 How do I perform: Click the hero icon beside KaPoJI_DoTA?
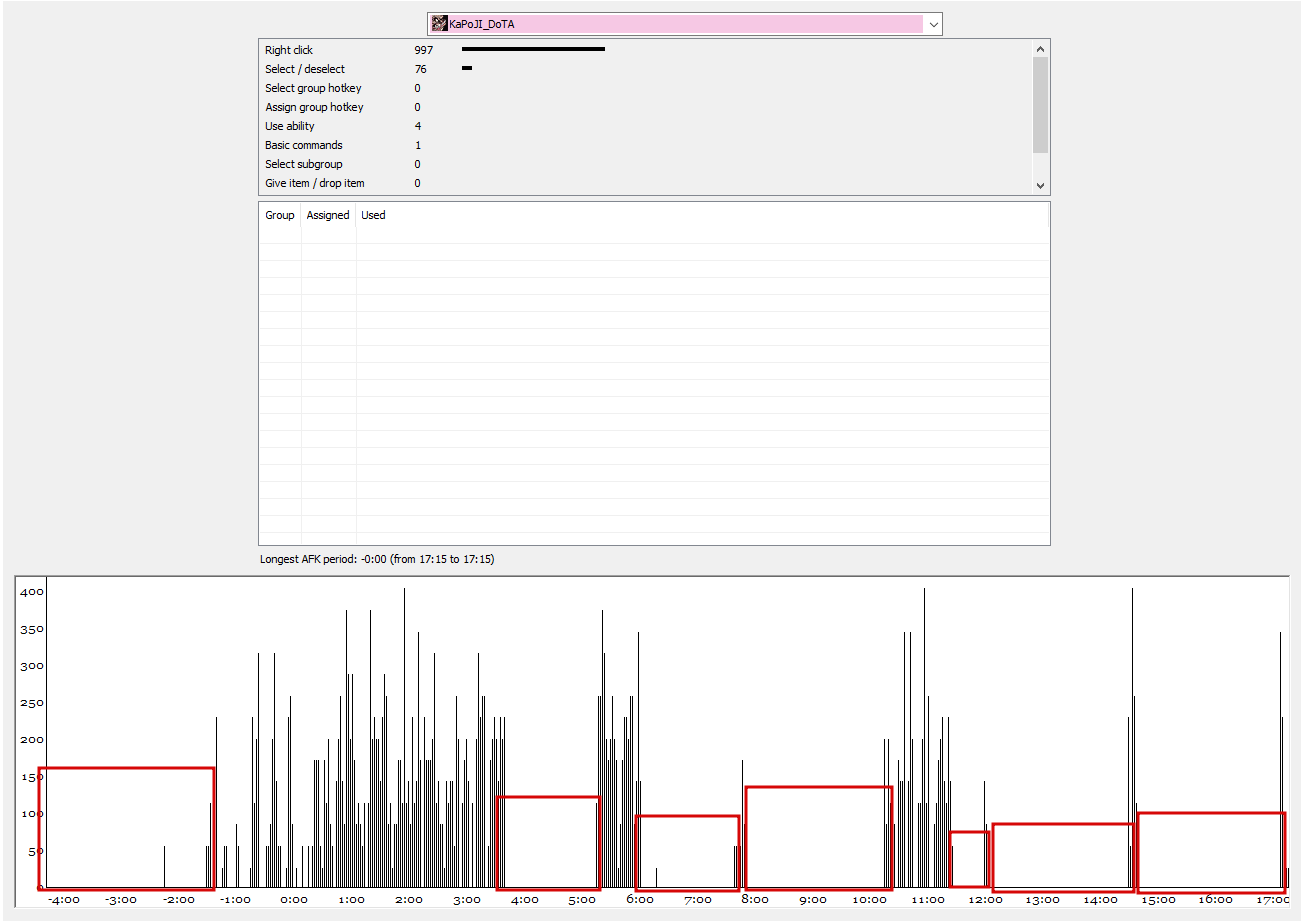[439, 24]
